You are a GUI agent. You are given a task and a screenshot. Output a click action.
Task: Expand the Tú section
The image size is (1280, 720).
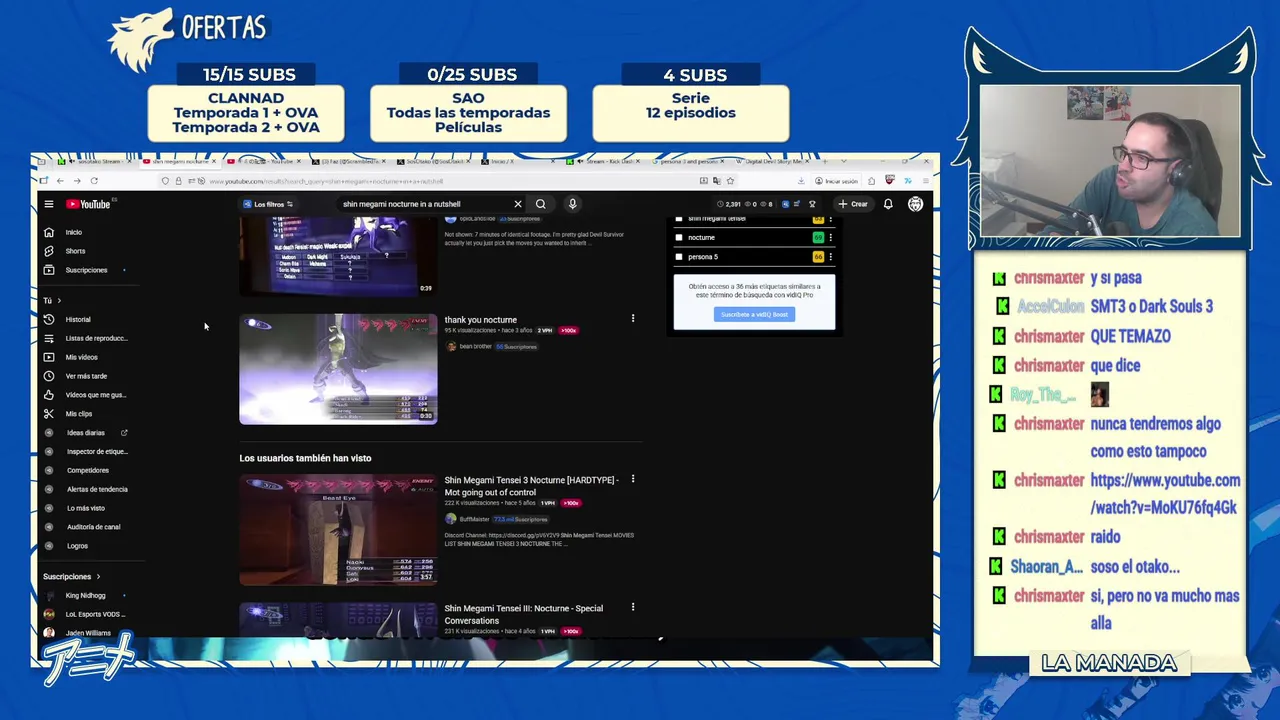(x=52, y=300)
